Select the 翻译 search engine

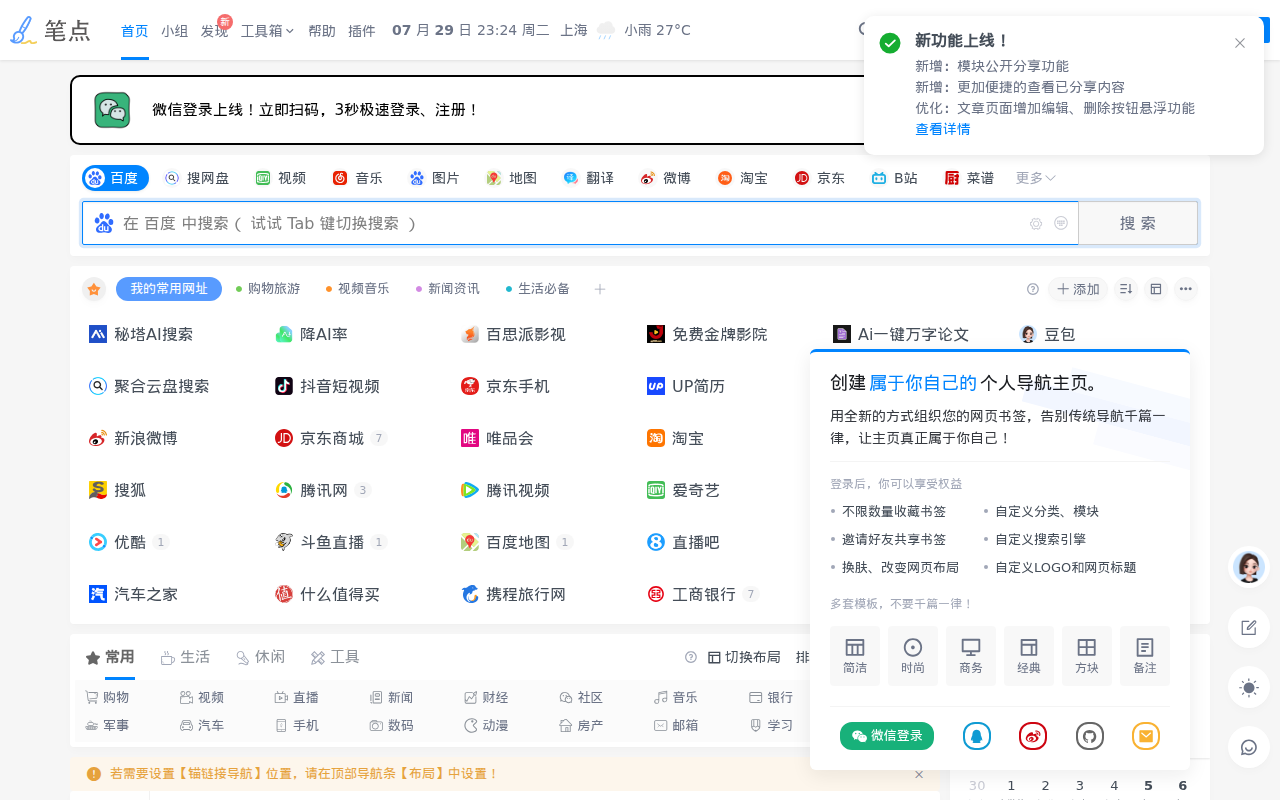point(589,178)
